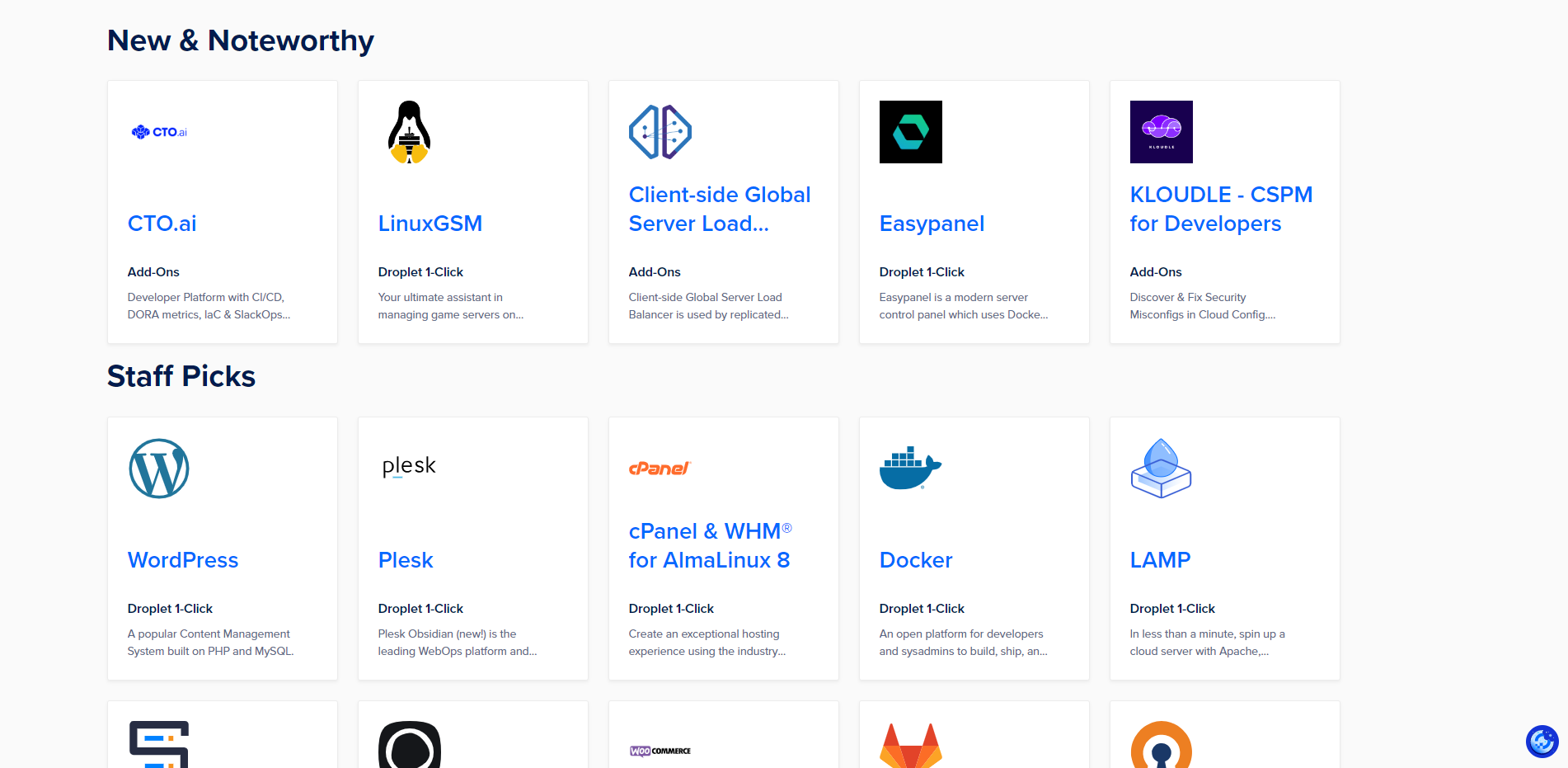Click 'A popular Content Management System' description
The height and width of the screenshot is (768, 1568).
pos(210,643)
